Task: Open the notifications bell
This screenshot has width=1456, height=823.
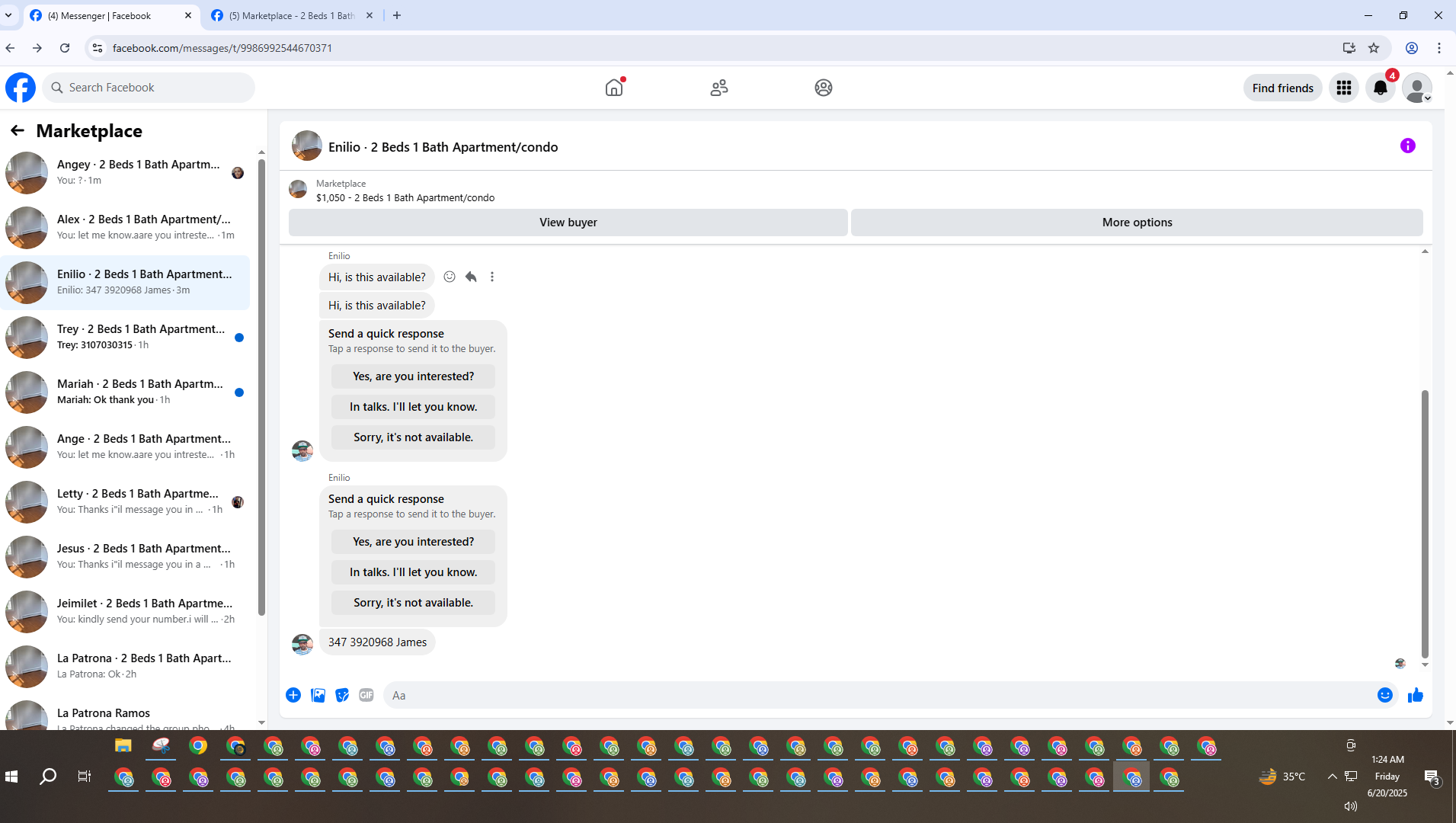Action: coord(1380,88)
